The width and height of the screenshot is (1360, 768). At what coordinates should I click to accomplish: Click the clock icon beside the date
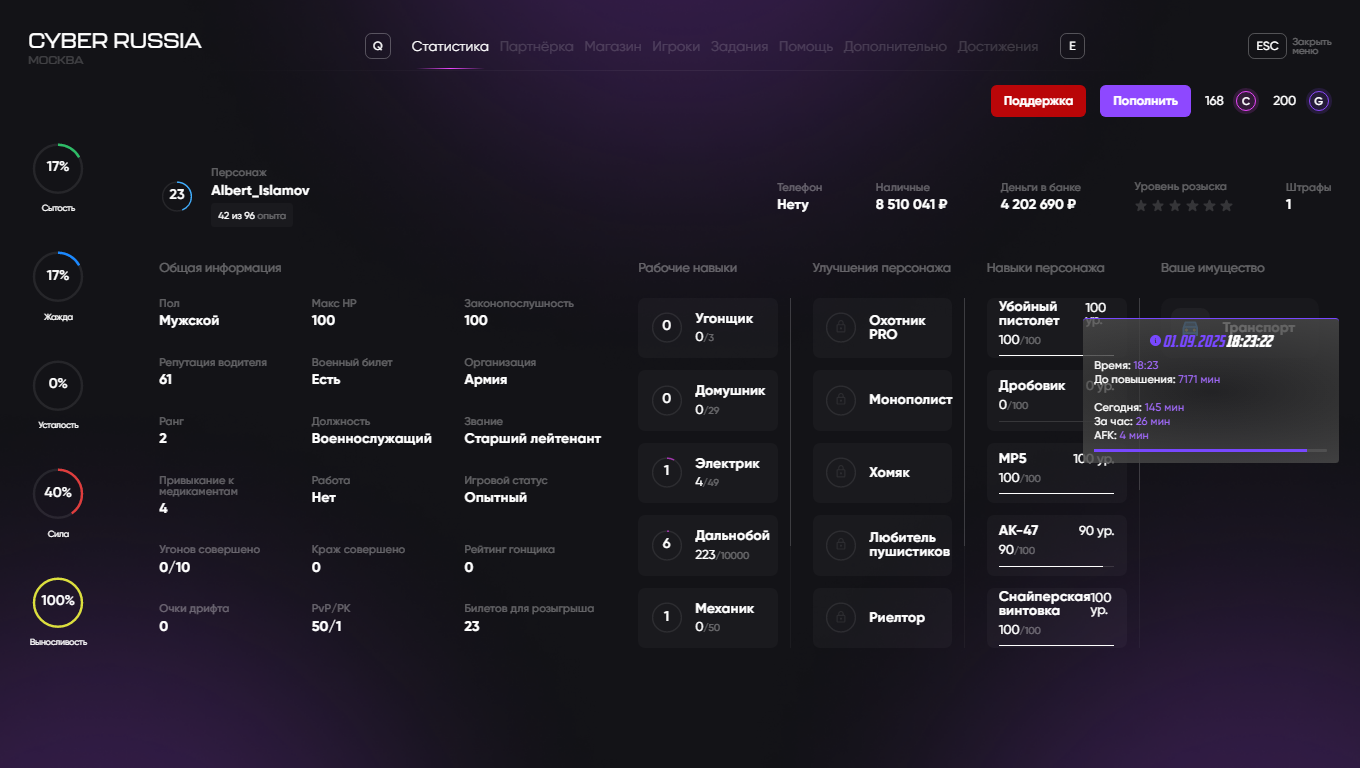(x=1156, y=341)
